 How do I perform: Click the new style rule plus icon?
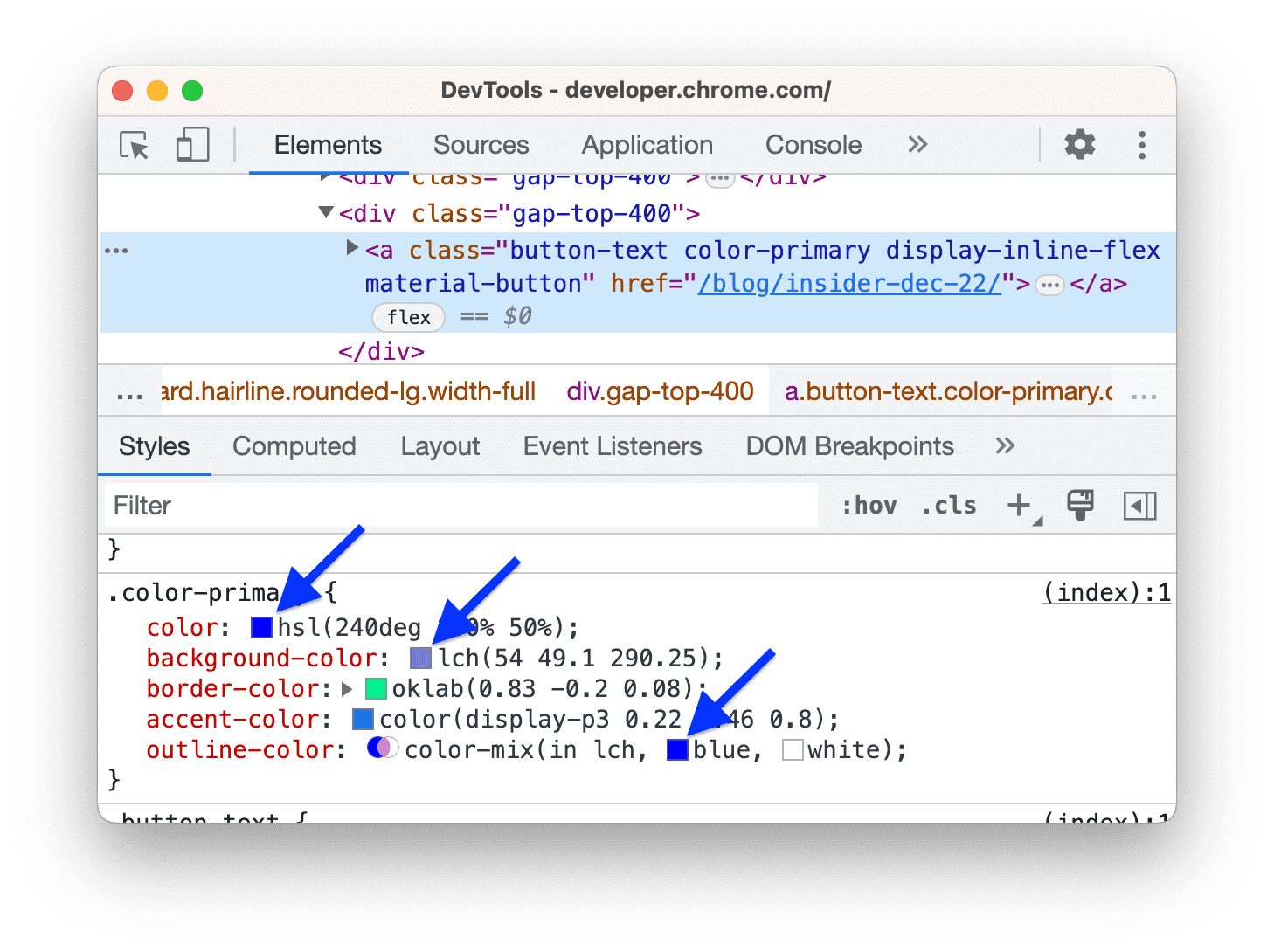1020,505
